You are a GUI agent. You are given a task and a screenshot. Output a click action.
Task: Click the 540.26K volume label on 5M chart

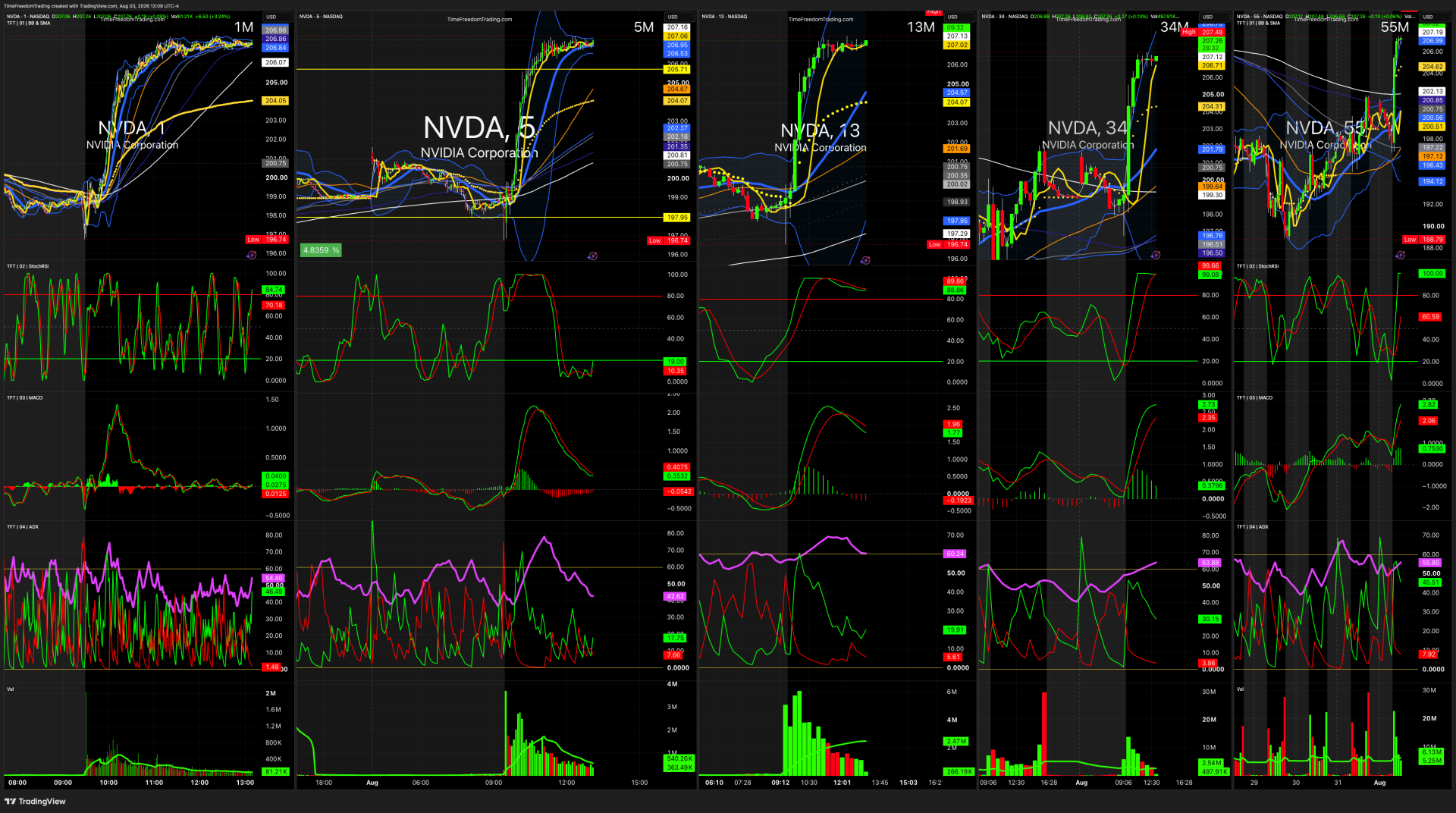tap(679, 758)
